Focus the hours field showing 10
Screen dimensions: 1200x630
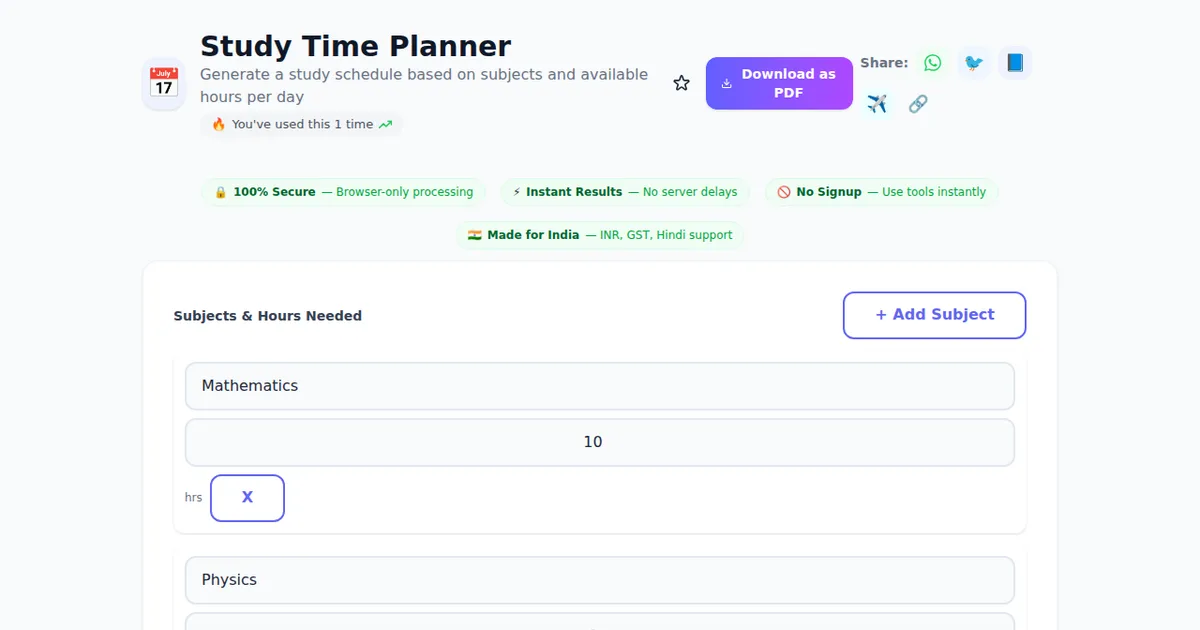pyautogui.click(x=600, y=442)
